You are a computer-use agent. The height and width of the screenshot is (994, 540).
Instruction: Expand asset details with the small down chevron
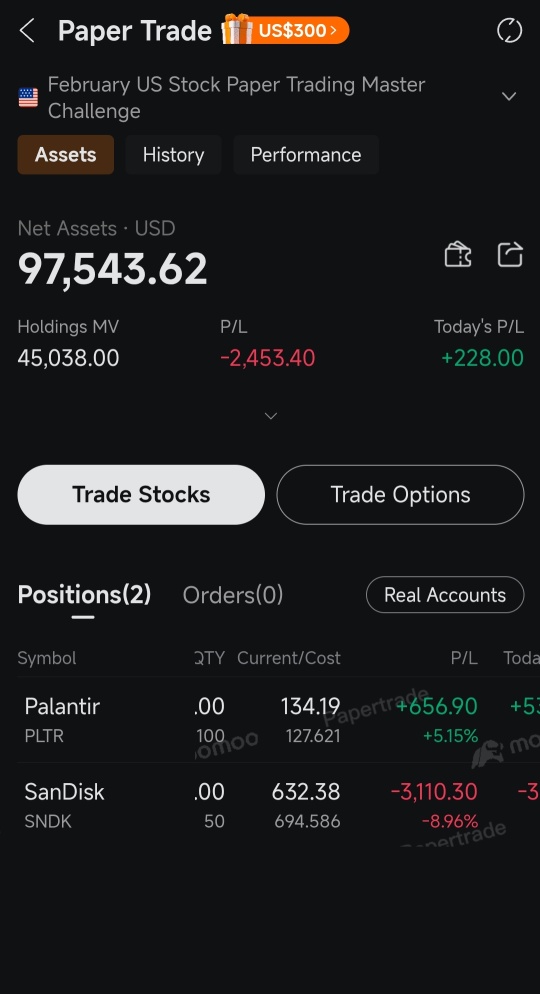point(271,416)
